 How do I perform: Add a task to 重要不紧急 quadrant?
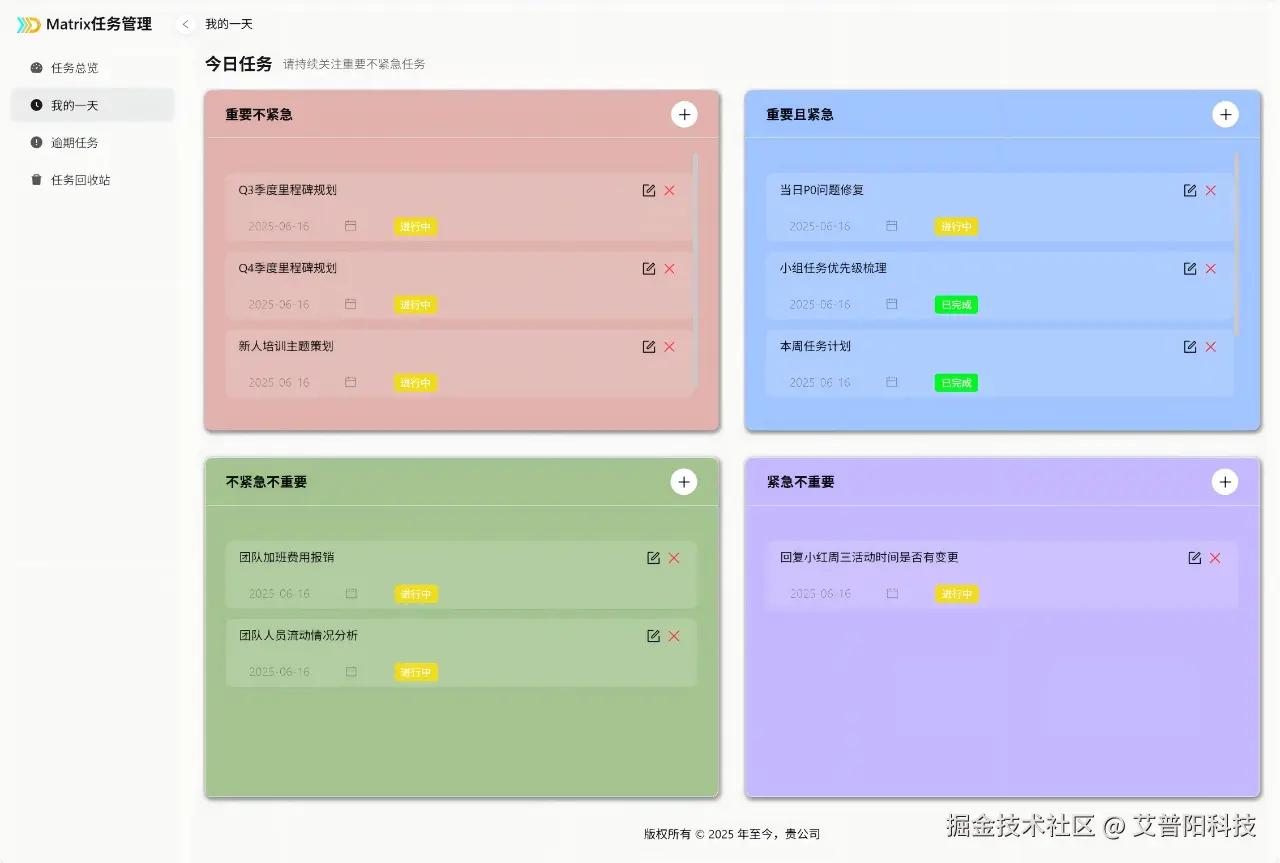pos(684,114)
